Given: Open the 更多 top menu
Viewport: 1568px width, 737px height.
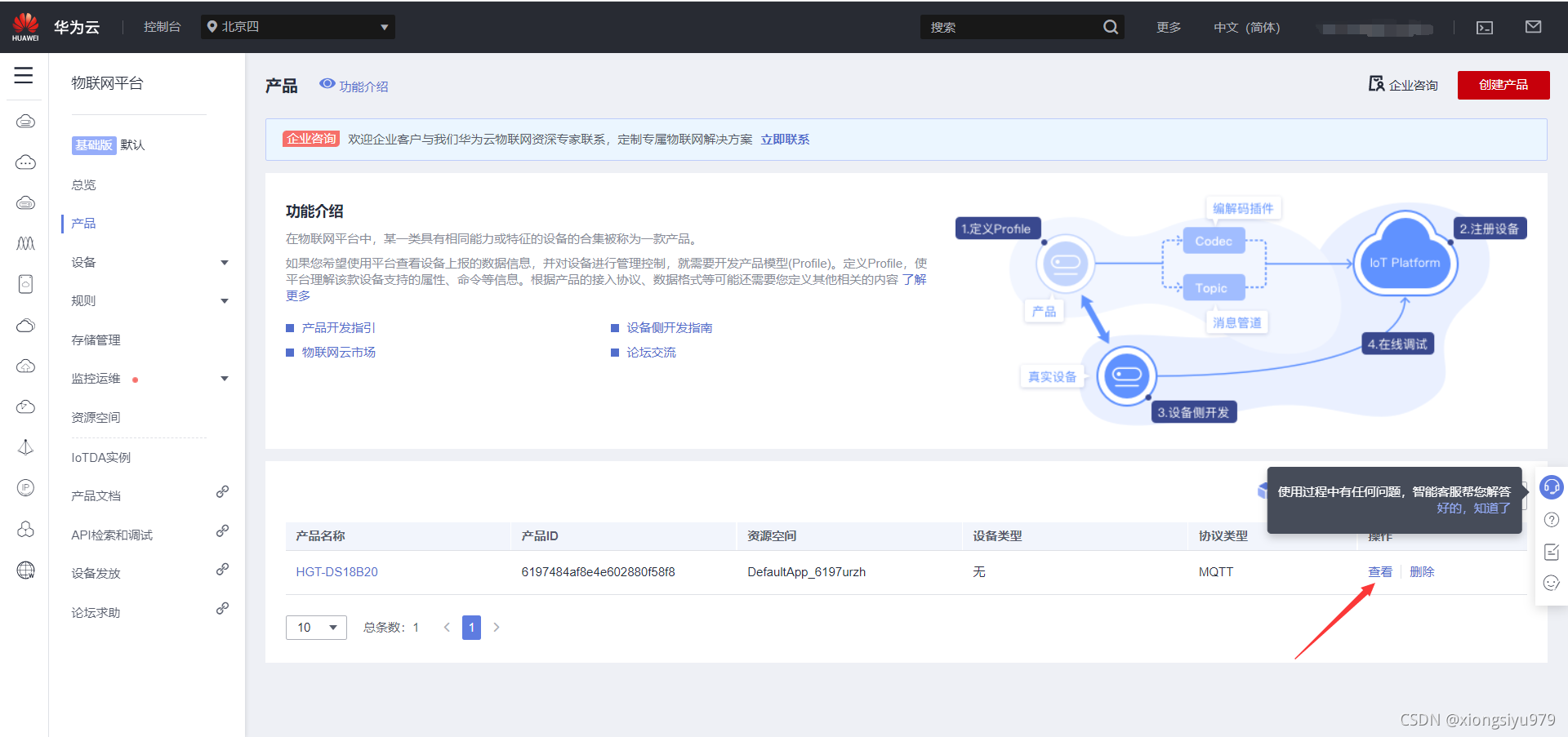Looking at the screenshot, I should click(1169, 27).
